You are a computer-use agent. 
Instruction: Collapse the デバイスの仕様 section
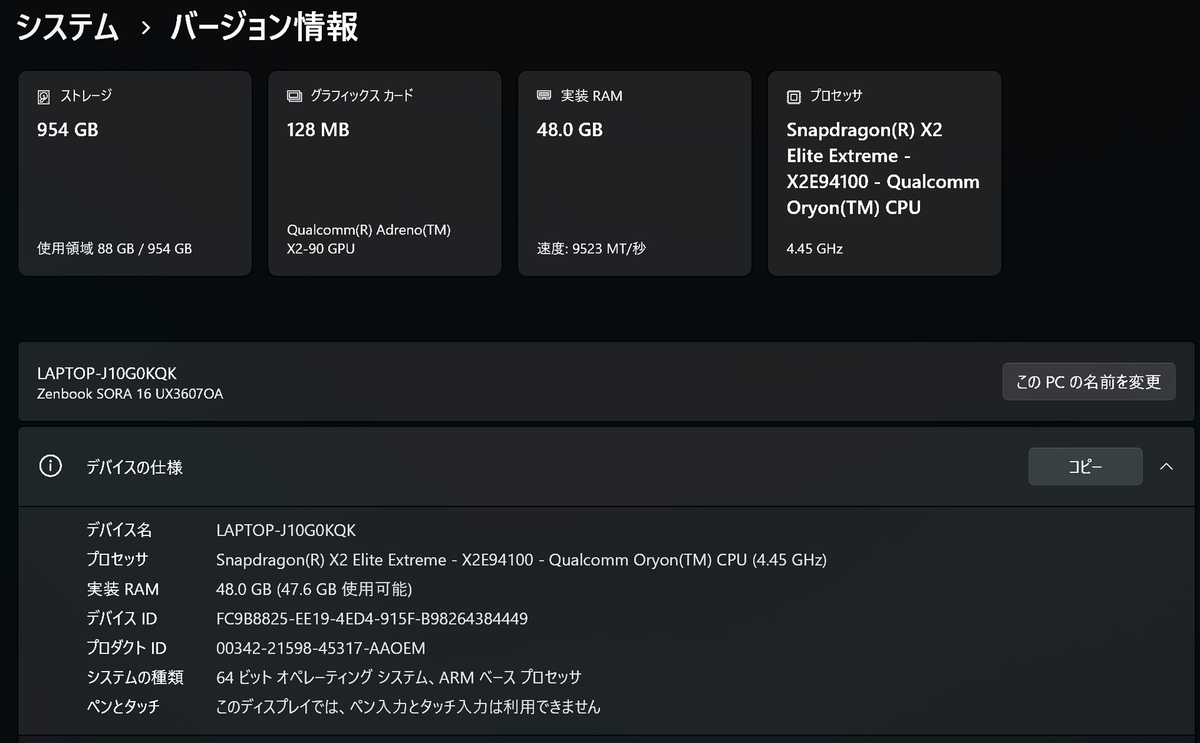coord(1166,466)
